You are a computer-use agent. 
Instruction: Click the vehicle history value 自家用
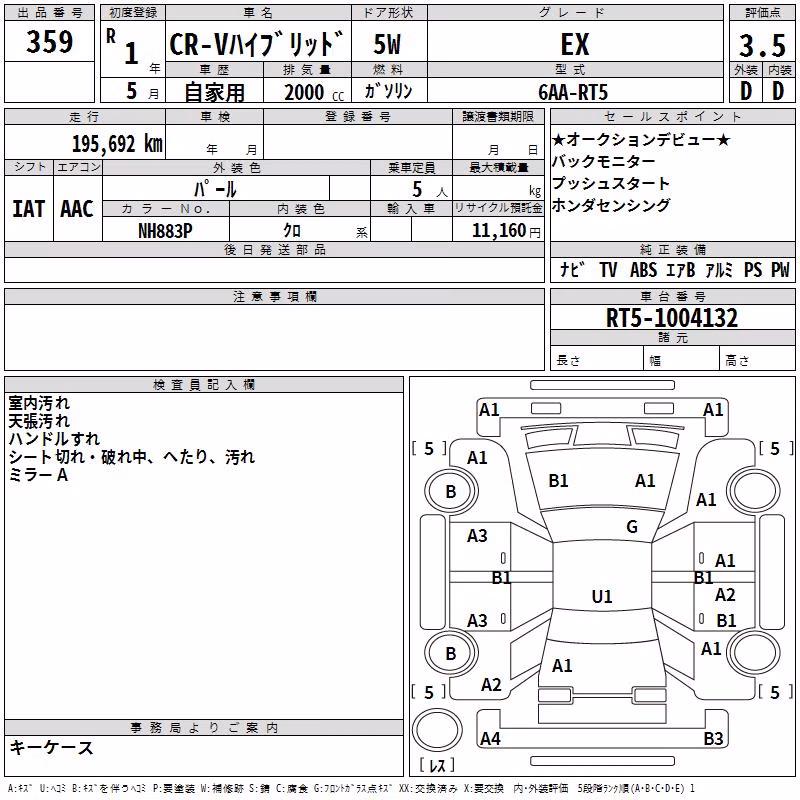(214, 92)
